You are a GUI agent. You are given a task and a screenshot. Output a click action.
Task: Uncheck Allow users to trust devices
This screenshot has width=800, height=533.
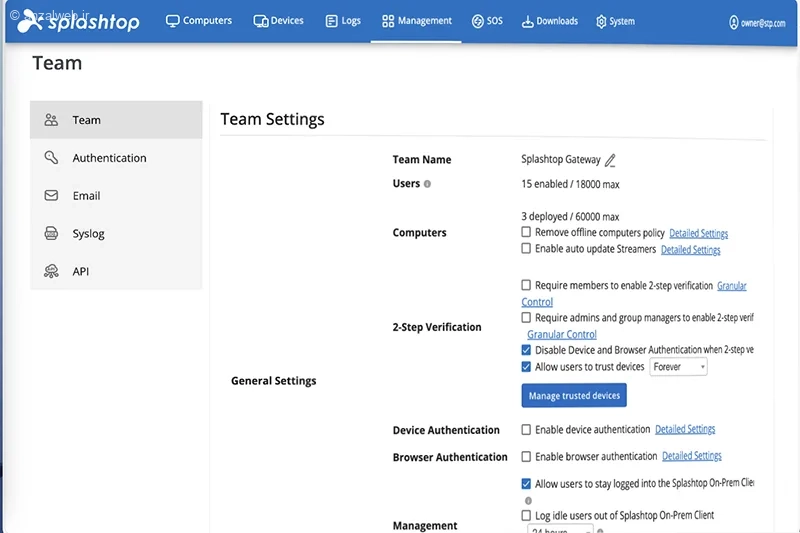pos(526,367)
